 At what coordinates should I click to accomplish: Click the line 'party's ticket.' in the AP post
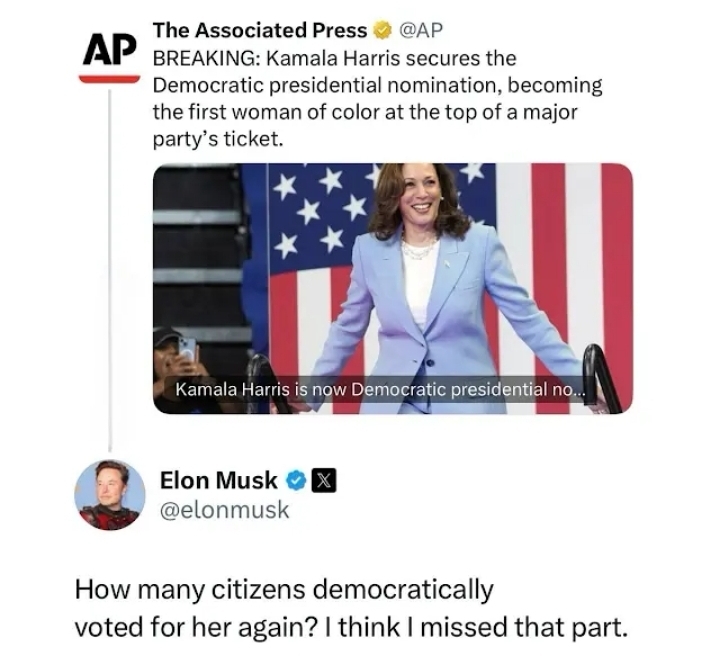point(218,139)
